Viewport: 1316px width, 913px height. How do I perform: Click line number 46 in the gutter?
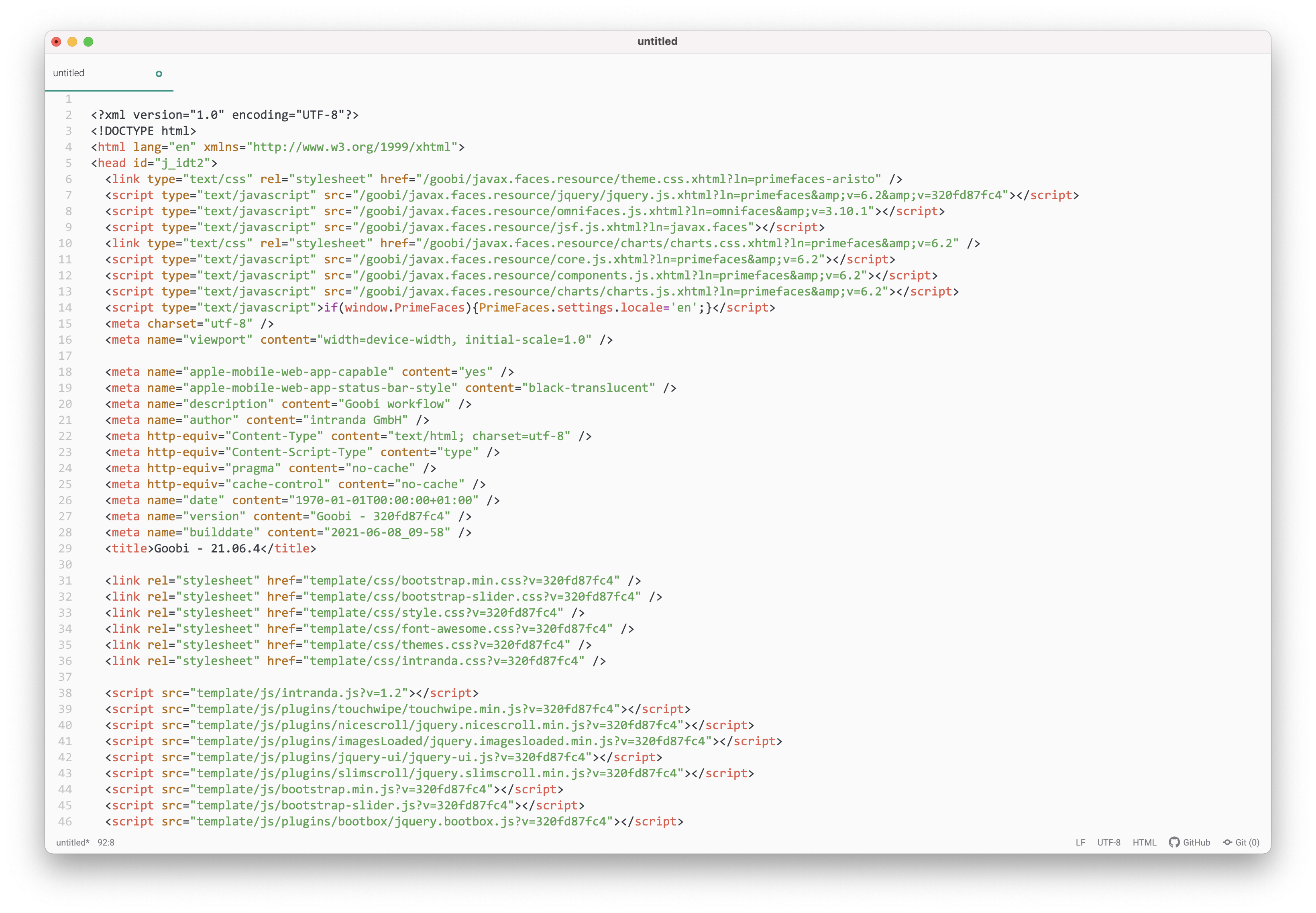65,821
